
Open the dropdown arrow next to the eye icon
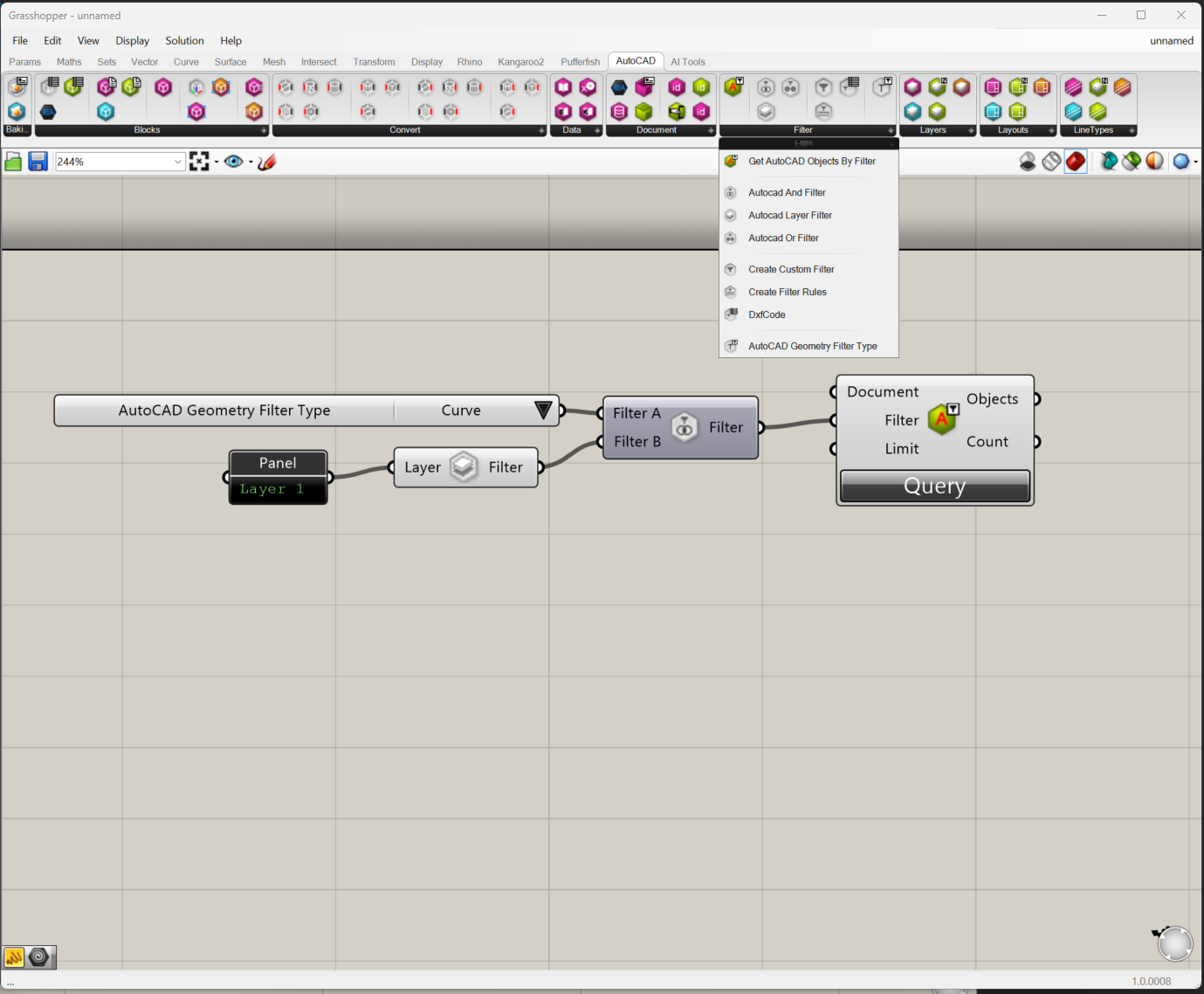coord(251,162)
